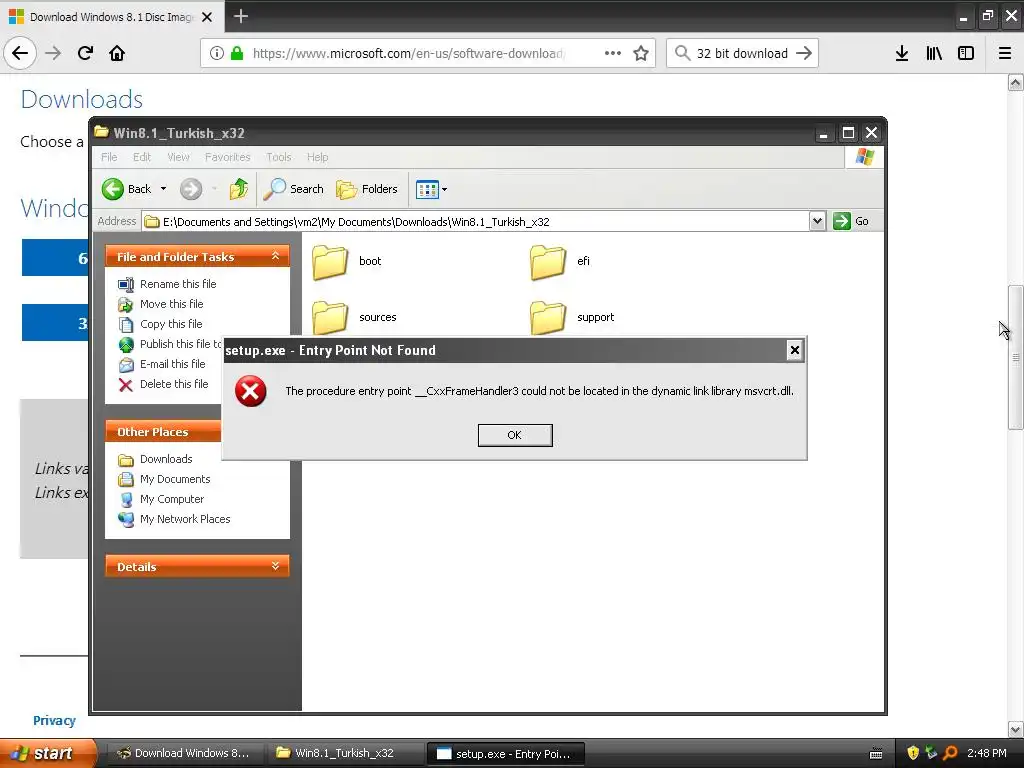The width and height of the screenshot is (1024, 768).
Task: Open the Views dropdown button
Action: [x=431, y=189]
